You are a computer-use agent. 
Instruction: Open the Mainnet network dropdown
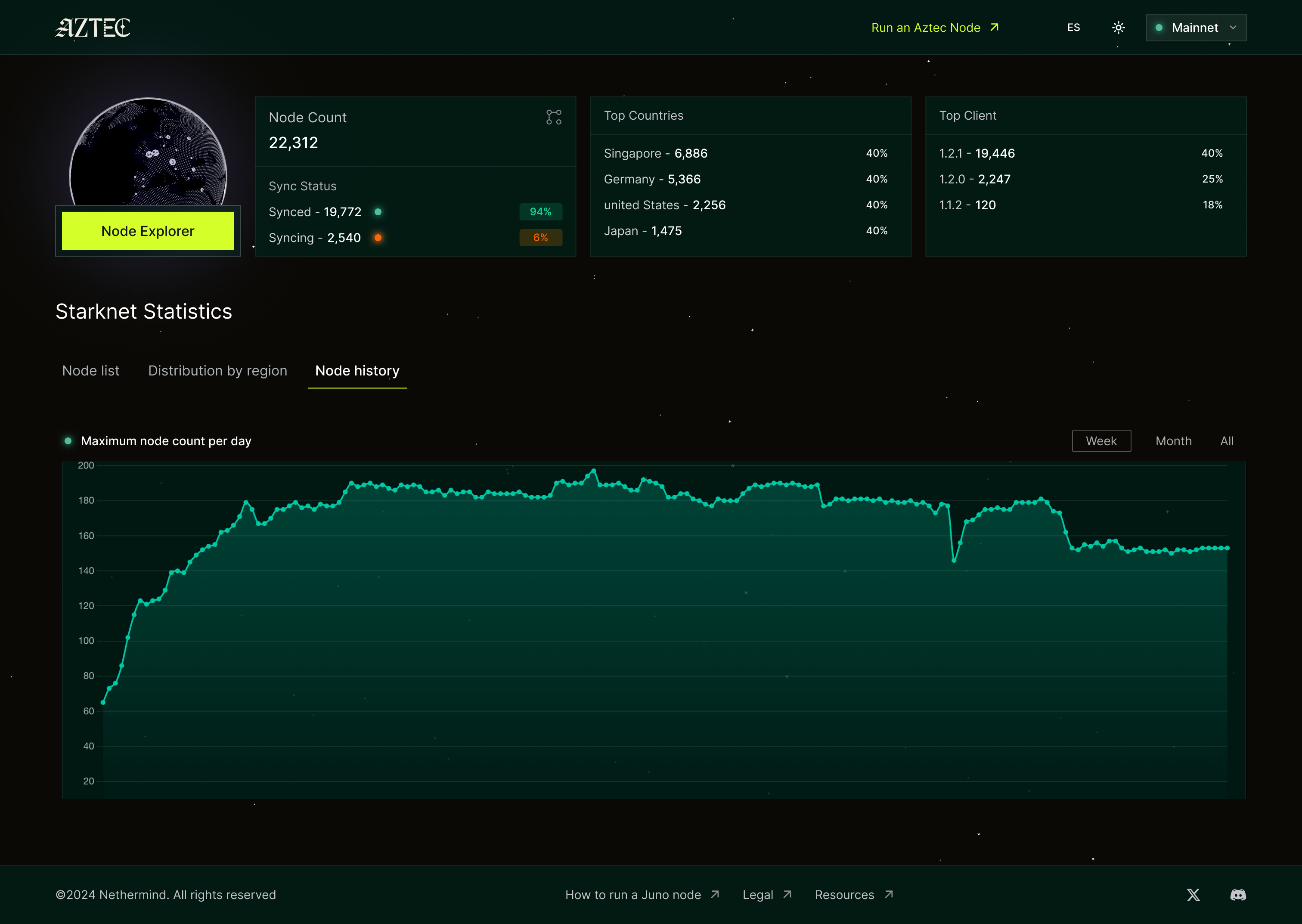click(1196, 27)
